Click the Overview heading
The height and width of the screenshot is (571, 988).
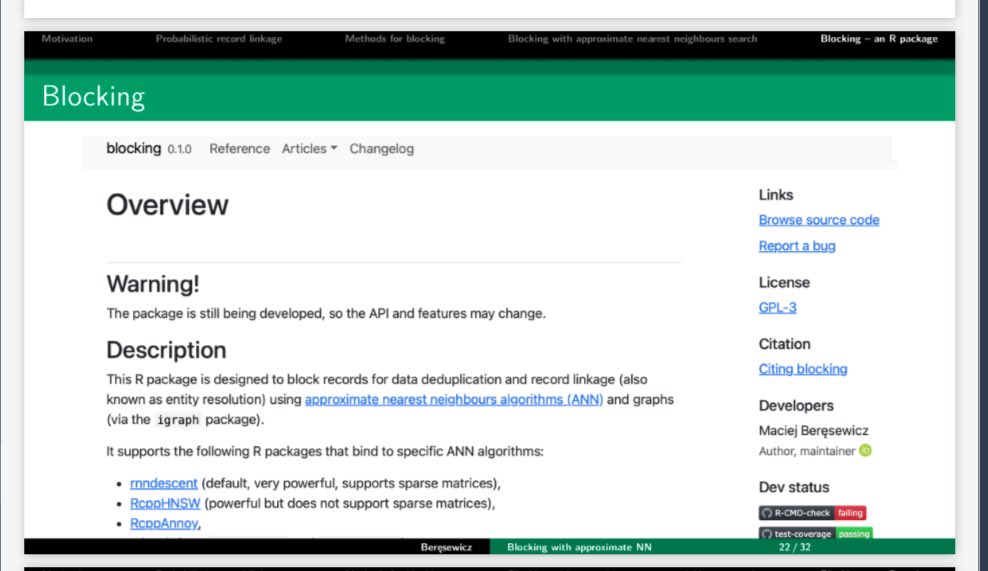[x=167, y=205]
